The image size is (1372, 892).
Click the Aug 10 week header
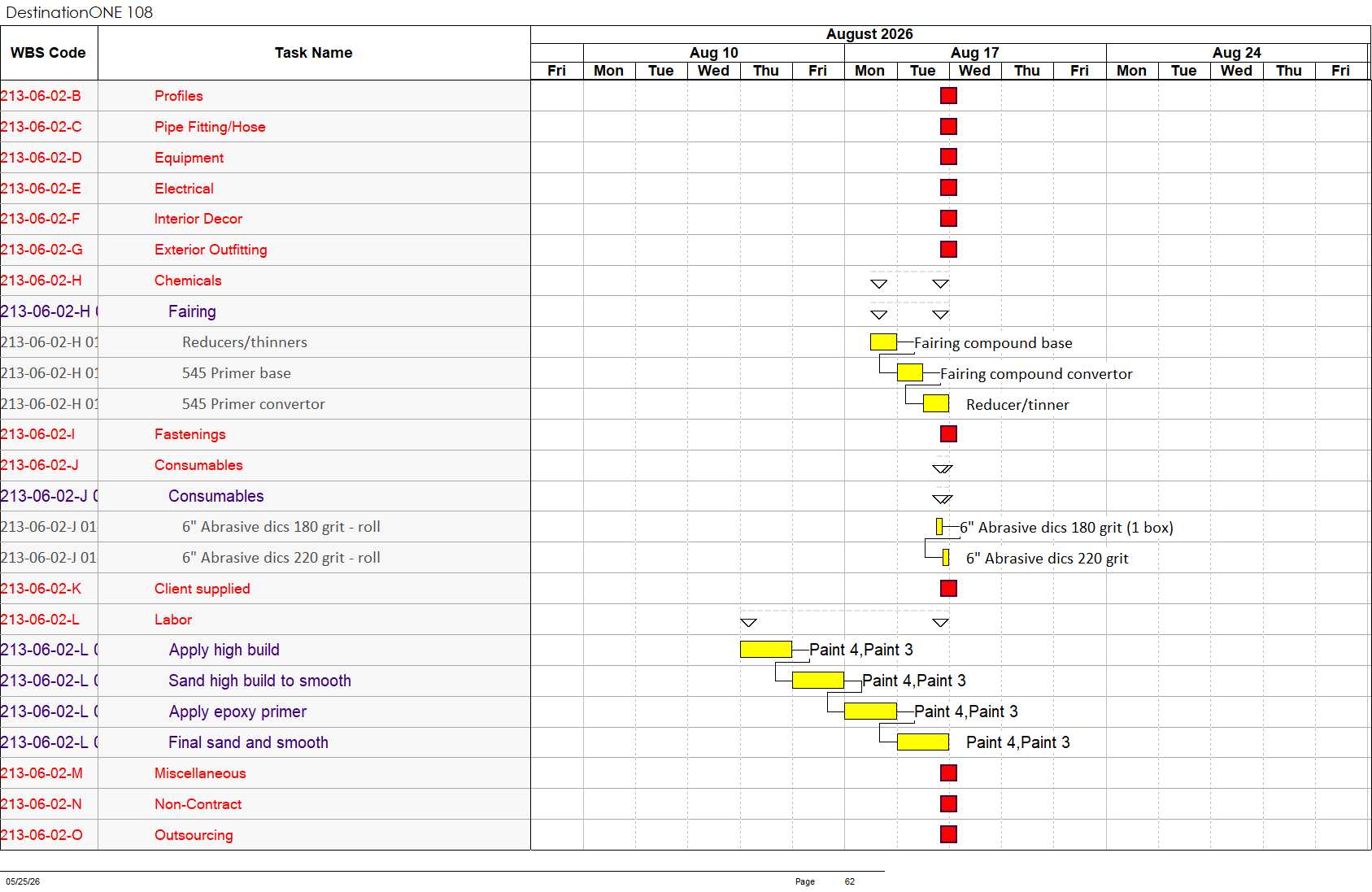coord(714,53)
